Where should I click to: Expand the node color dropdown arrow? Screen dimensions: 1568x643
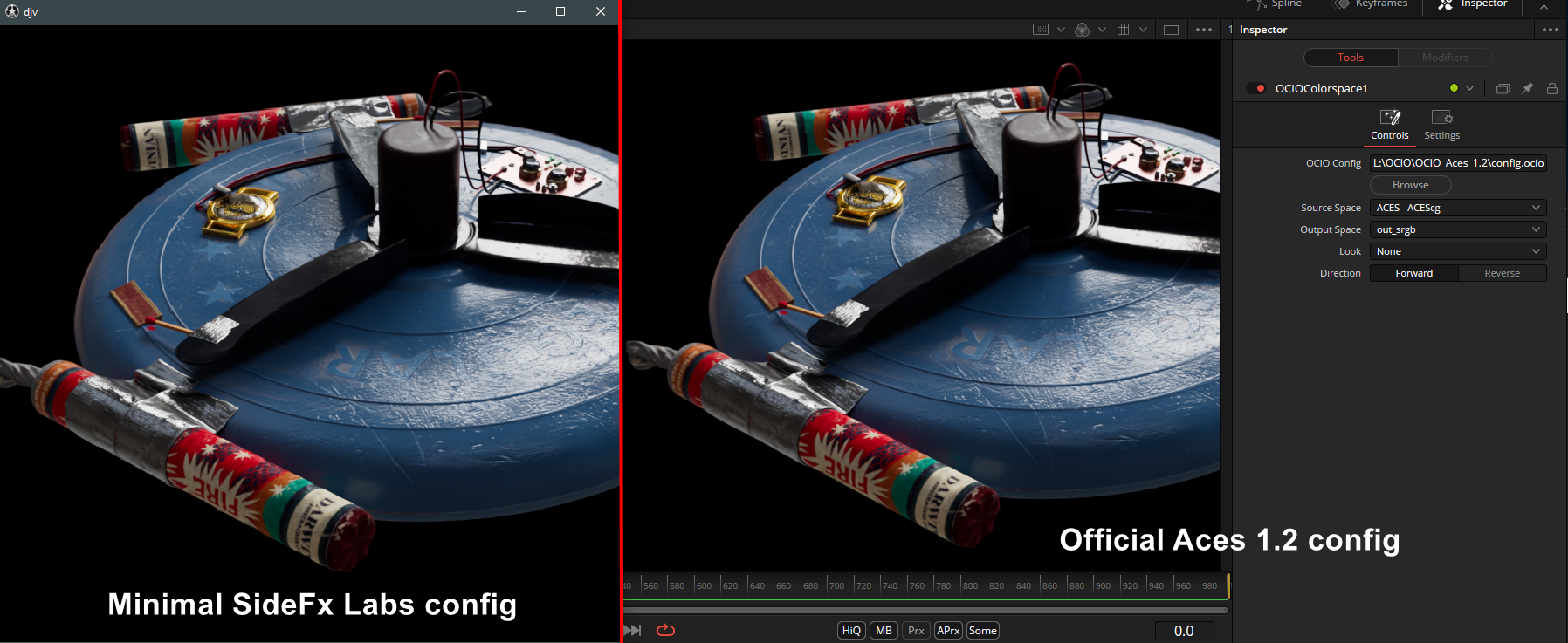(x=1470, y=88)
